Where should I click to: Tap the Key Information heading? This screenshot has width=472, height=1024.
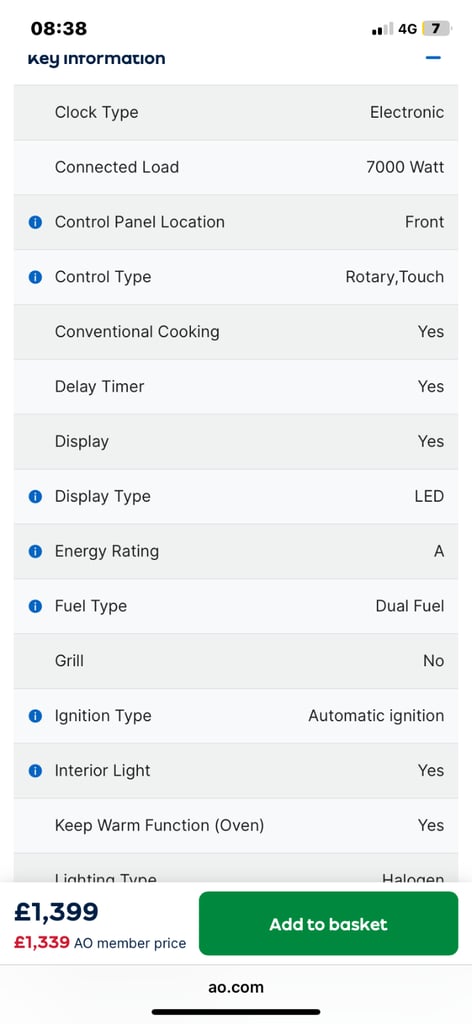(96, 58)
